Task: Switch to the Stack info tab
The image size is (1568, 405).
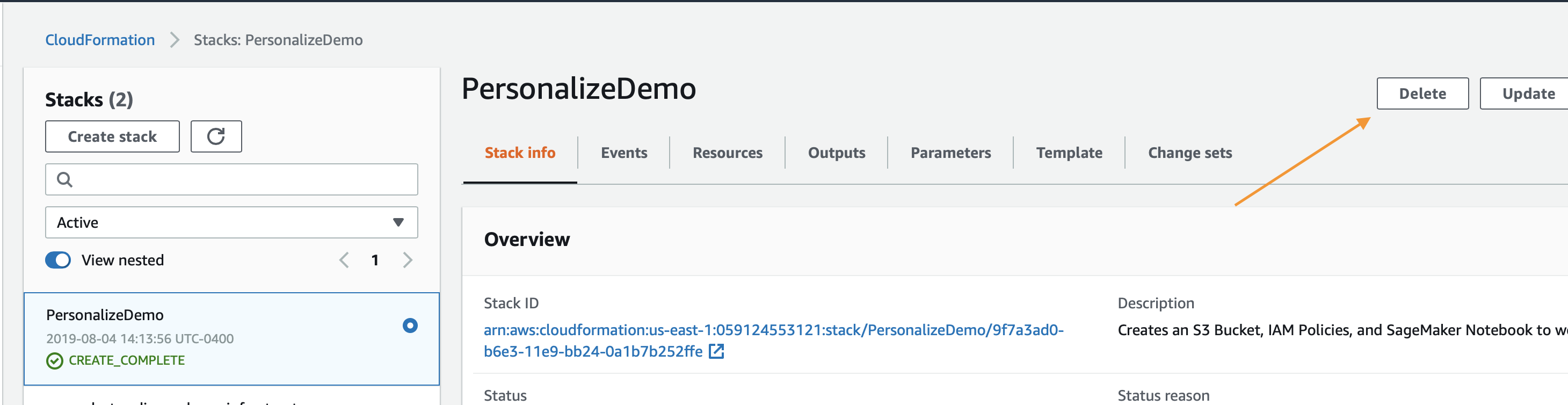Action: (x=520, y=153)
